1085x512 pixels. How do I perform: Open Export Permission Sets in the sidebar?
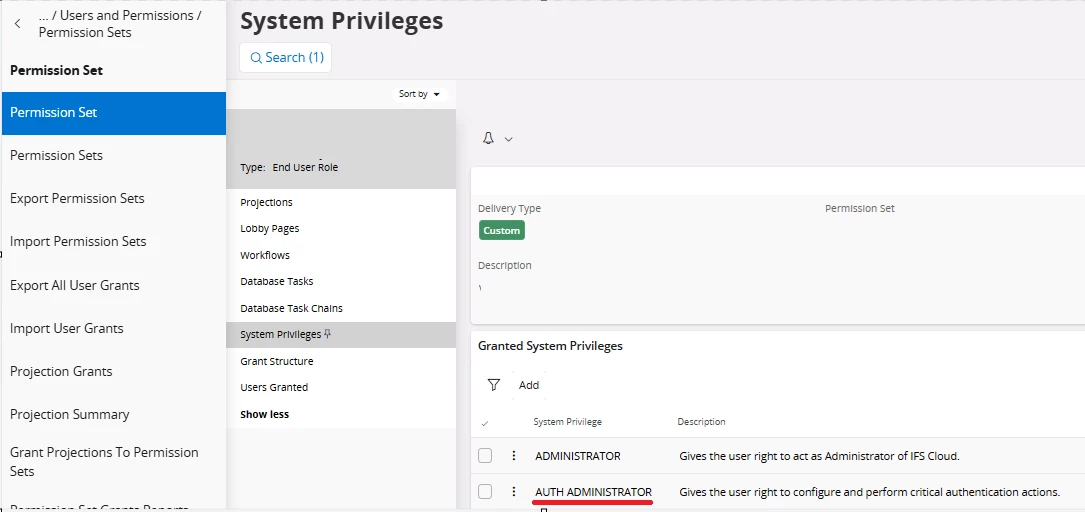(x=77, y=198)
